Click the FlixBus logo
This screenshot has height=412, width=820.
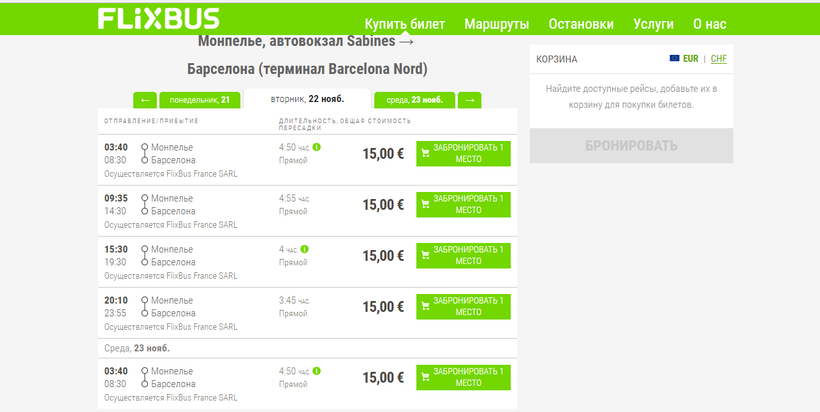pyautogui.click(x=158, y=20)
